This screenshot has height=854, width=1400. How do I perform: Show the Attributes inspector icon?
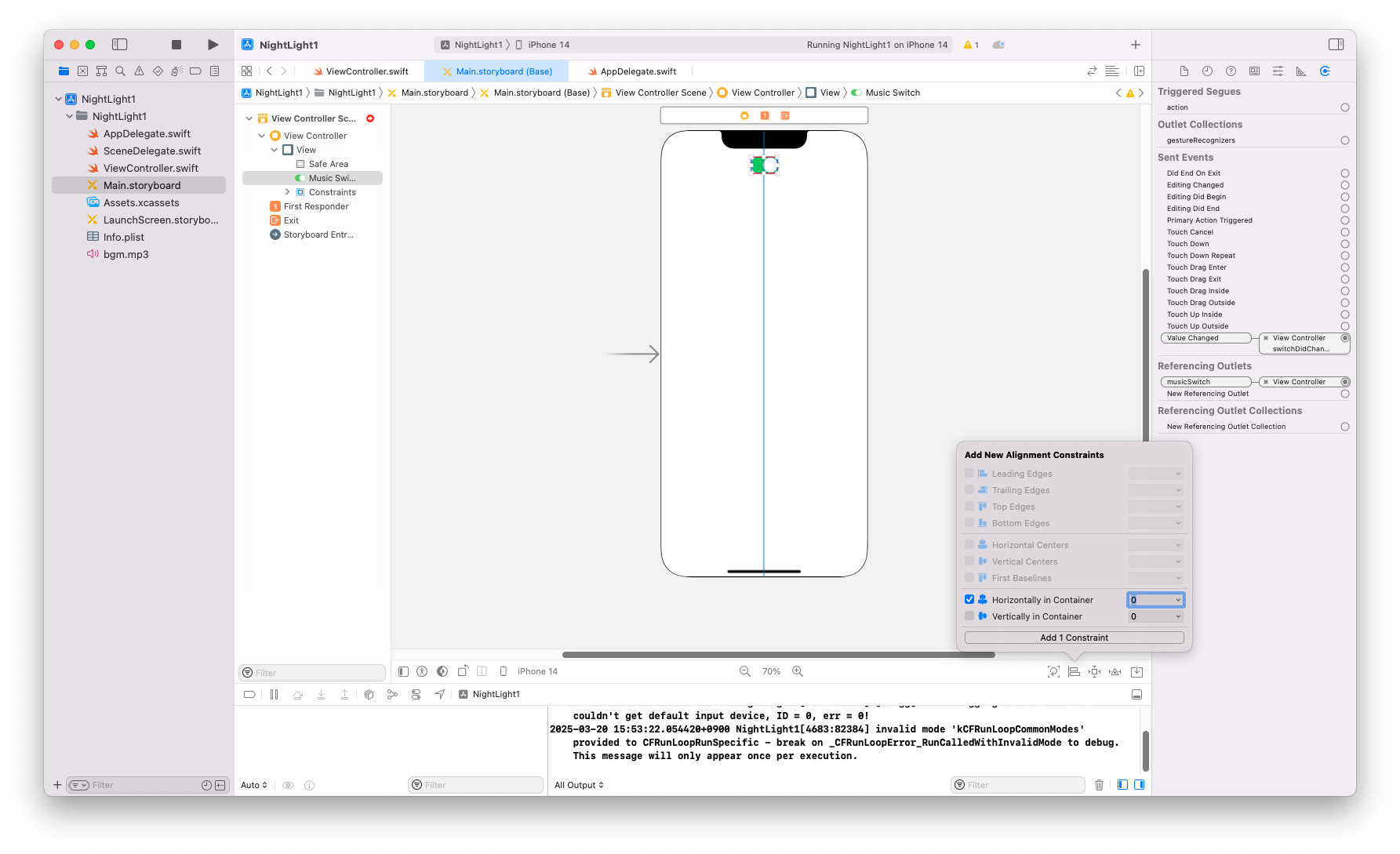pyautogui.click(x=1278, y=71)
